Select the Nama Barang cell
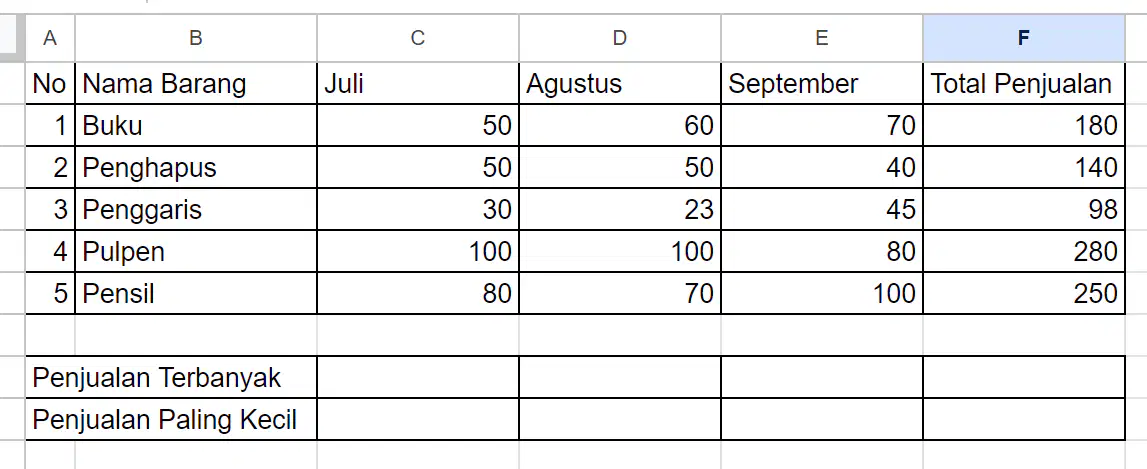 coord(196,83)
